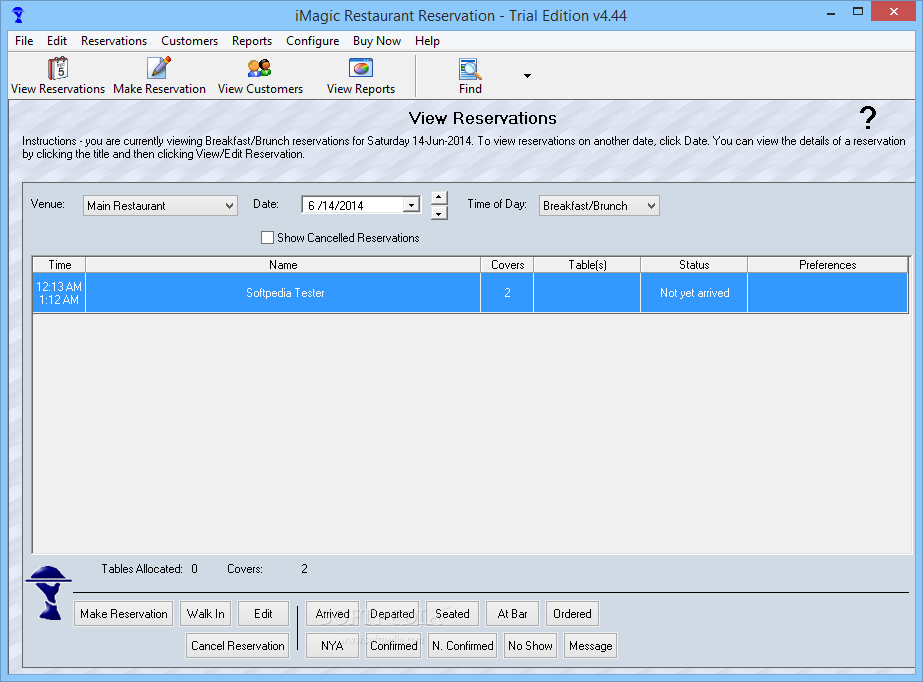Screen dimensions: 923x682
Task: Click the Table(s) column header
Action: pyautogui.click(x=587, y=265)
